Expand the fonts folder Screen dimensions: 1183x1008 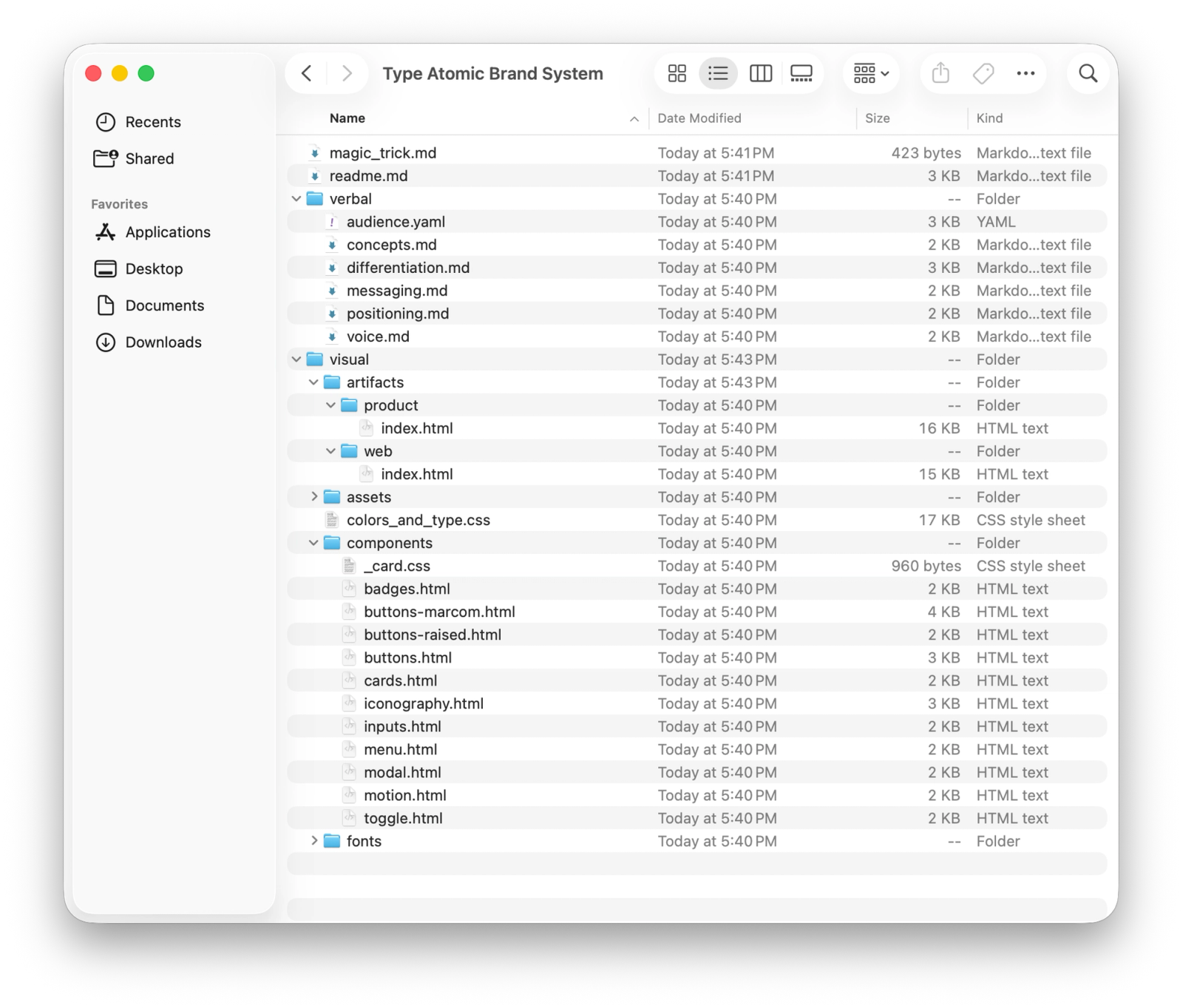pos(314,841)
